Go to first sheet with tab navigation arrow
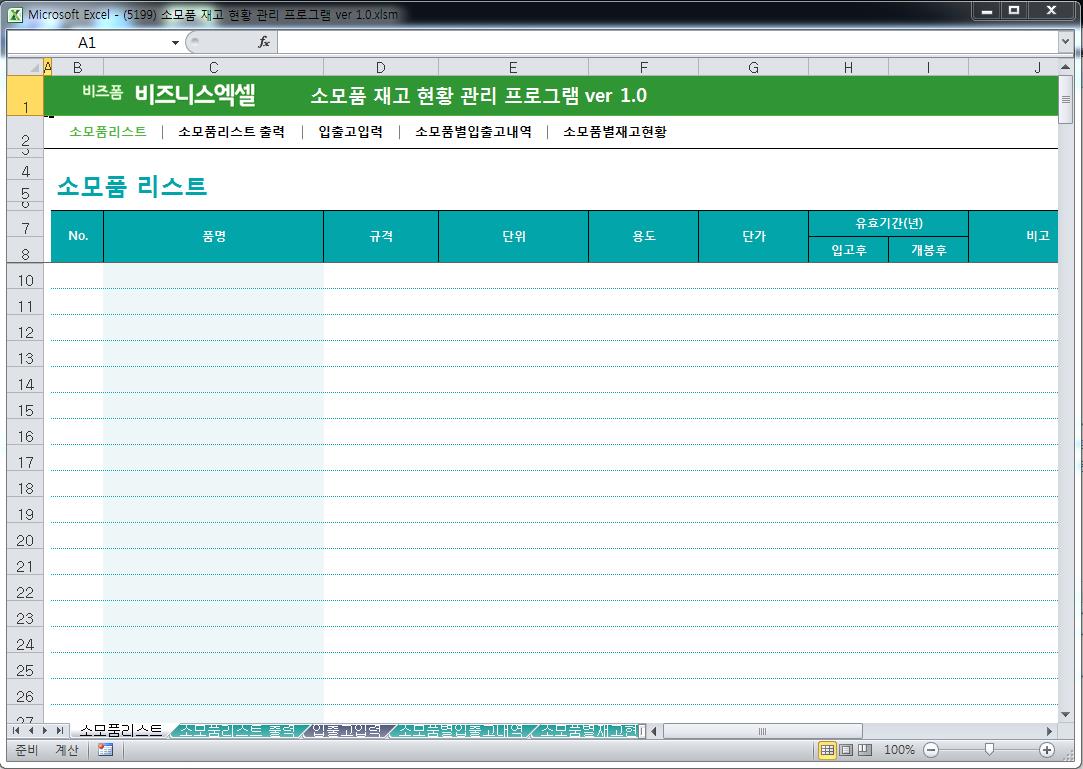 coord(17,731)
